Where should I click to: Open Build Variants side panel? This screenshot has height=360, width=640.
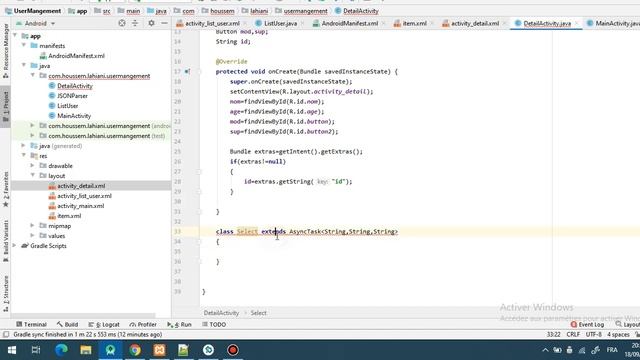click(6, 241)
